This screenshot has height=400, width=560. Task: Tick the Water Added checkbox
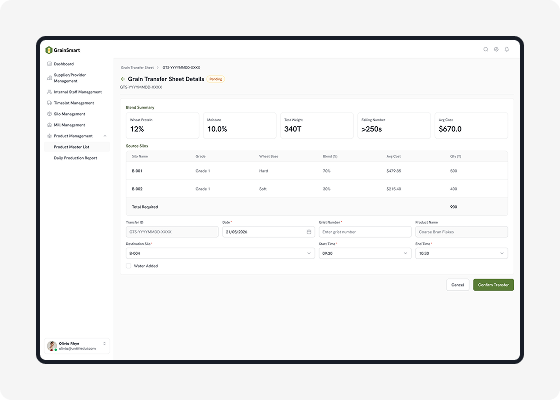(x=129, y=266)
